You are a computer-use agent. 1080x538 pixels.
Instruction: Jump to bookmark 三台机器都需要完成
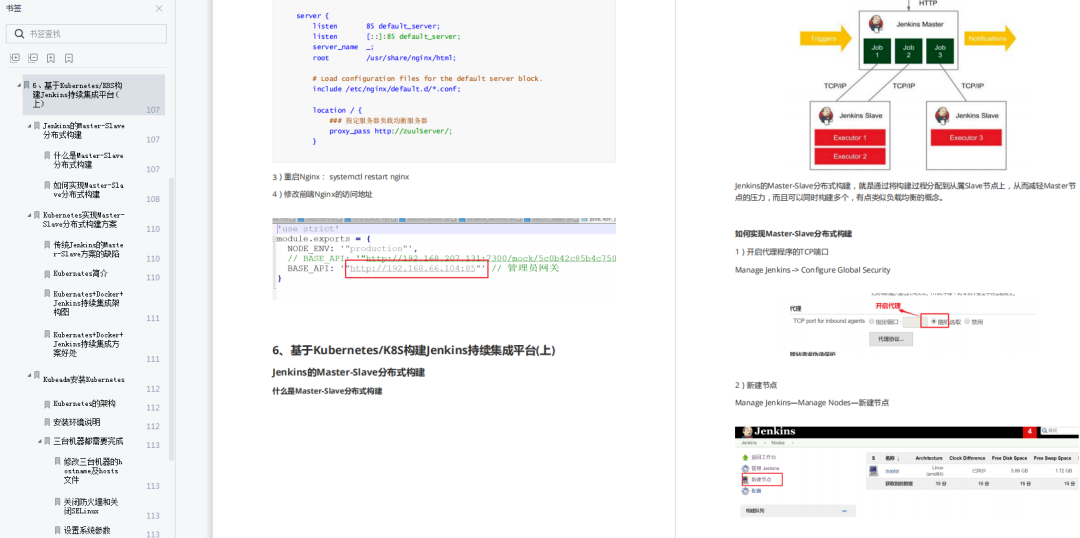click(x=87, y=441)
